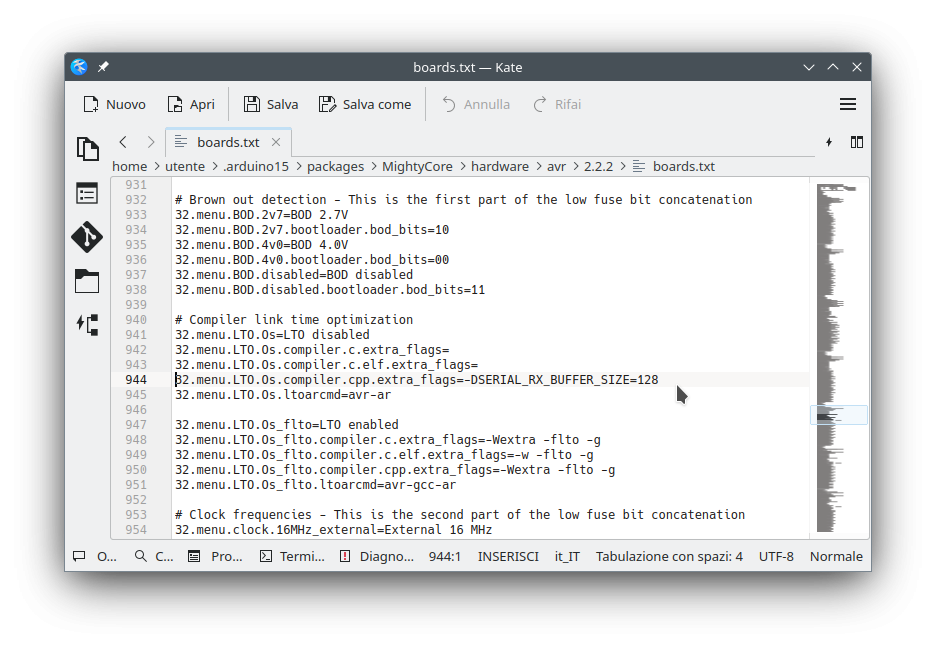Screen dimensions: 936x648
Task: Open a file with Apri
Action: click(x=191, y=104)
